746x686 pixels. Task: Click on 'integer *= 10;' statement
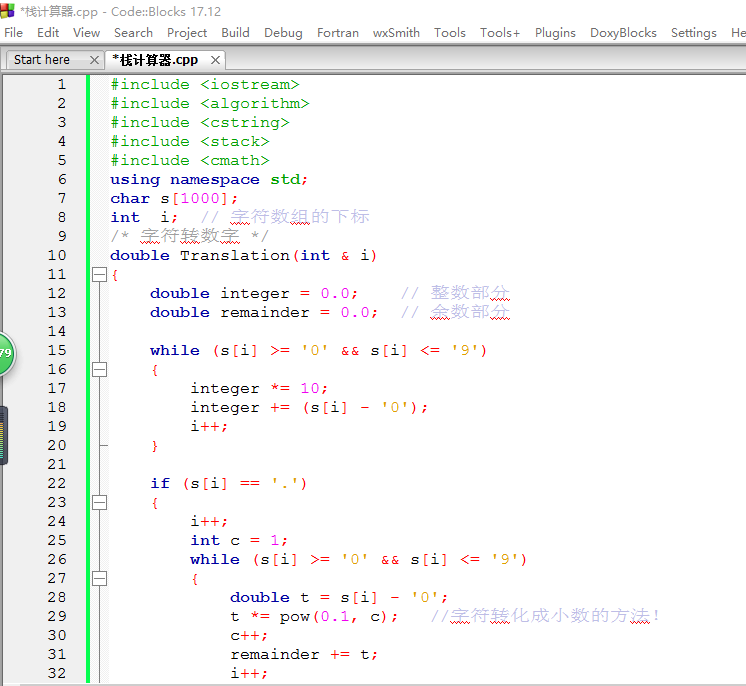click(259, 389)
